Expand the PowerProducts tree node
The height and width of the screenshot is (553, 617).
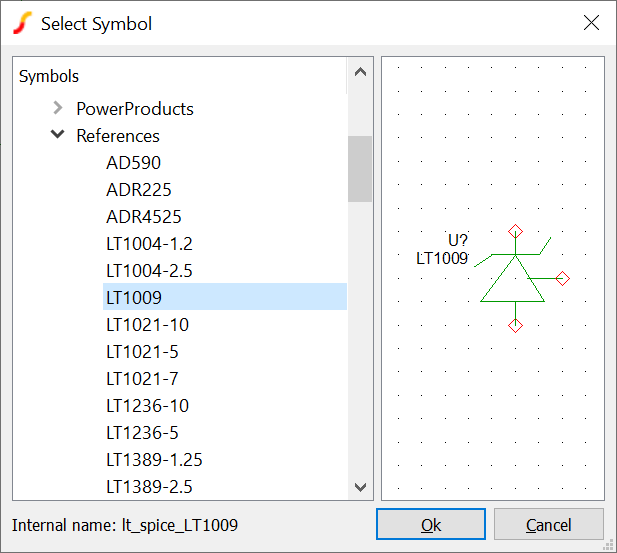58,108
